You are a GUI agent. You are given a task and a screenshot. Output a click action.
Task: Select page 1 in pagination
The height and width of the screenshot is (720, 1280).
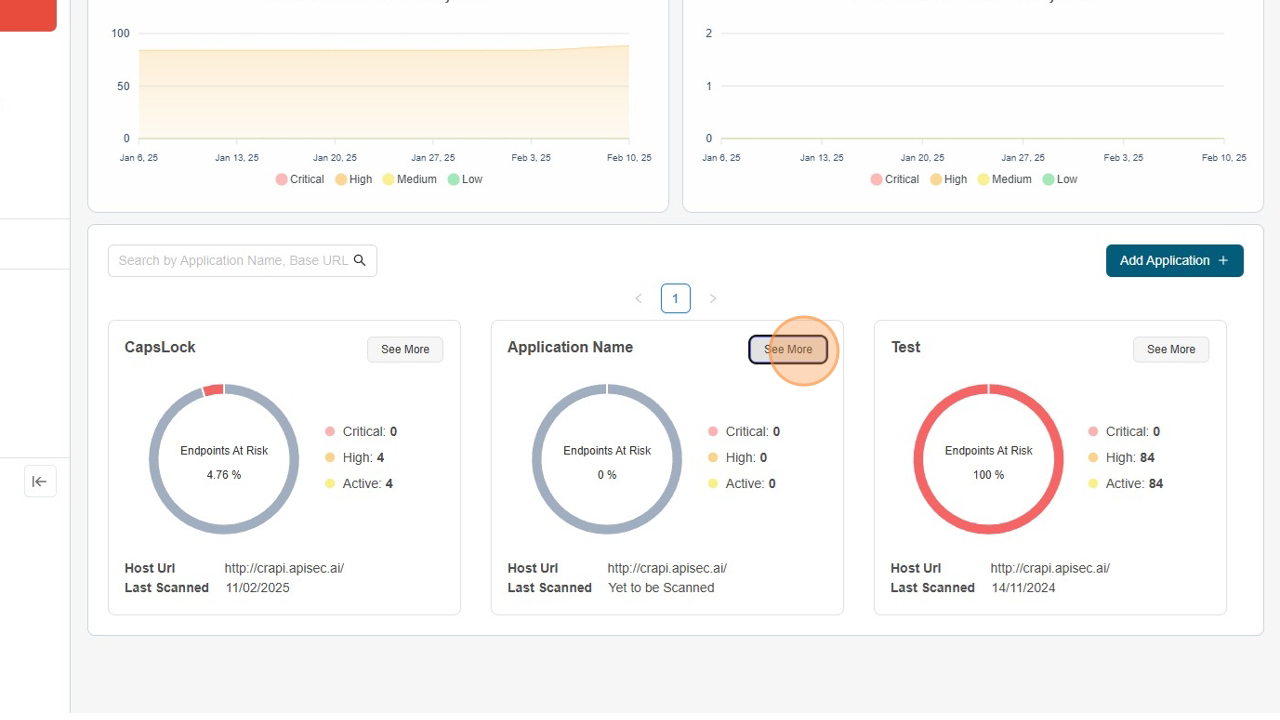(x=675, y=299)
